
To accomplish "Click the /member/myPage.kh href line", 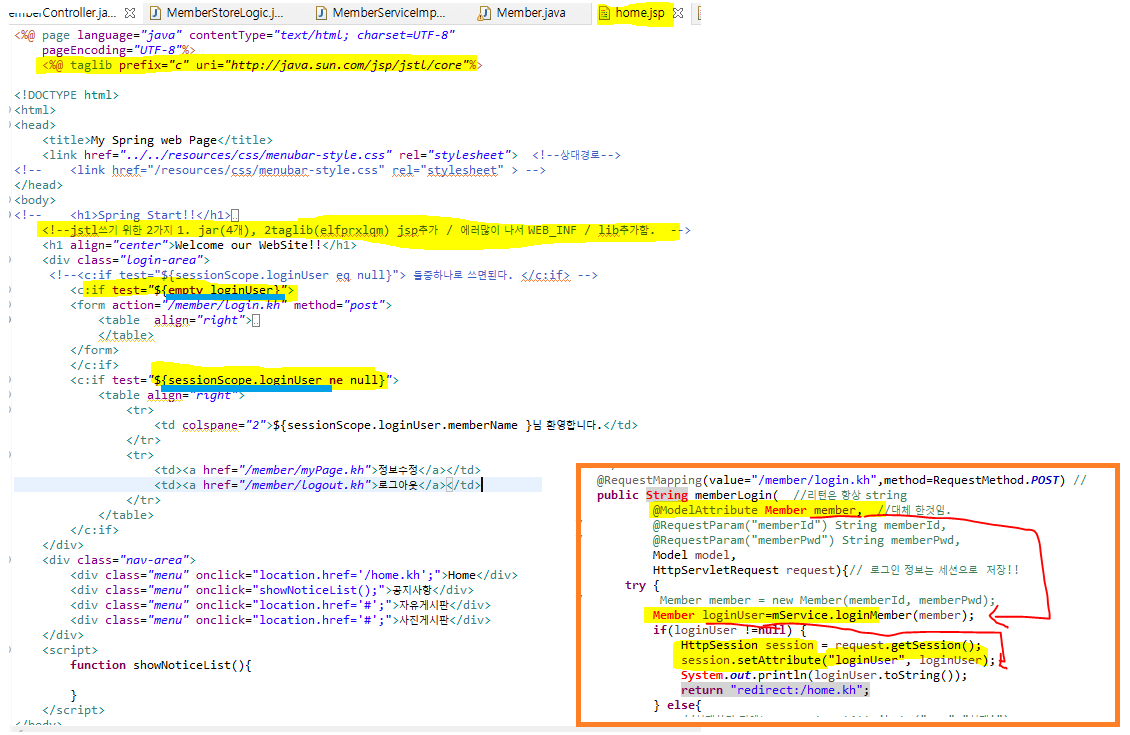I will 317,470.
